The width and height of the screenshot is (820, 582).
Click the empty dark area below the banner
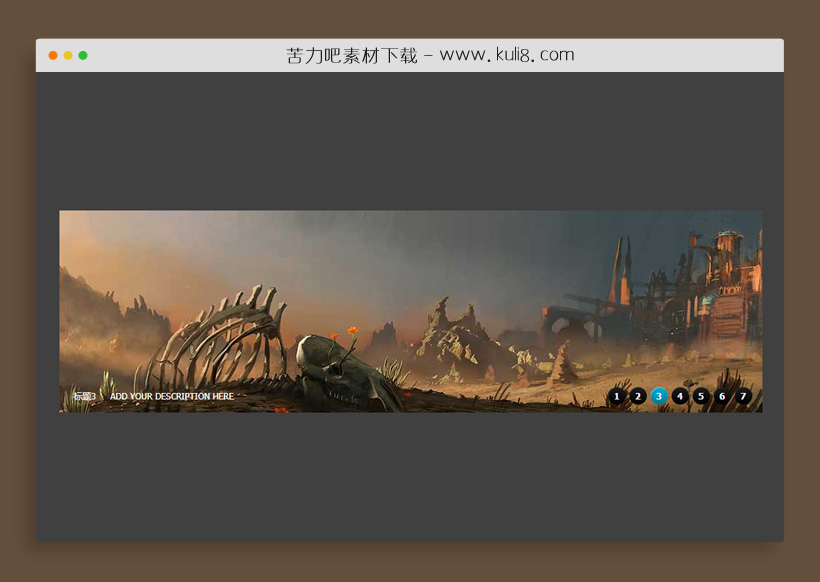click(410, 475)
